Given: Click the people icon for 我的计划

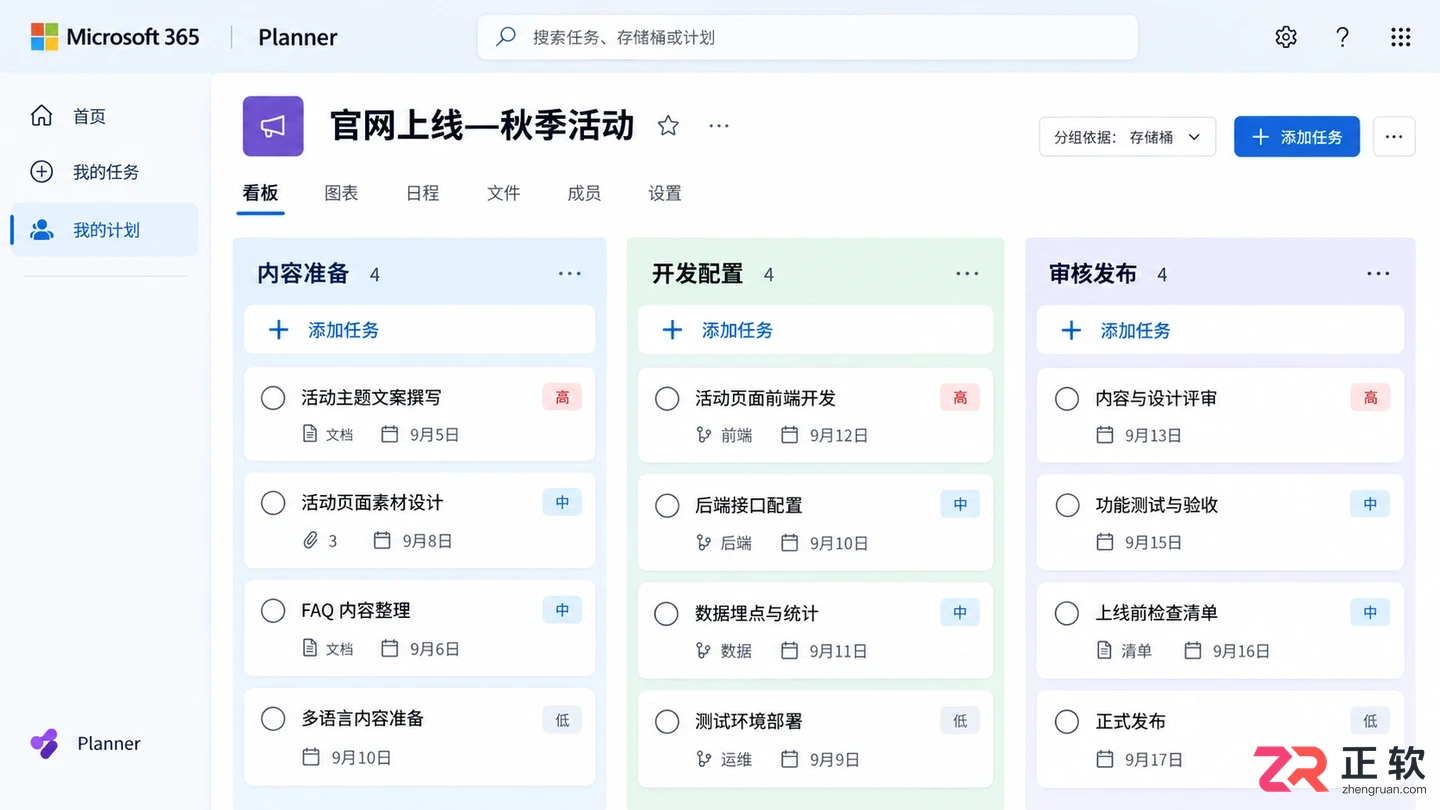Looking at the screenshot, I should 41,230.
